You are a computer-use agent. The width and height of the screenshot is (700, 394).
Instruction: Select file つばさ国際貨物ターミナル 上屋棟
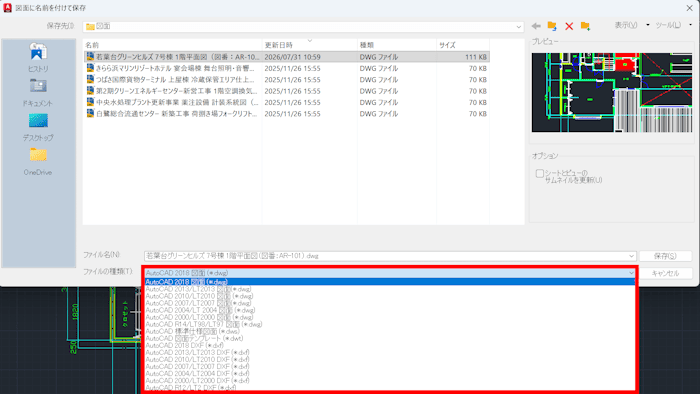(x=286, y=79)
